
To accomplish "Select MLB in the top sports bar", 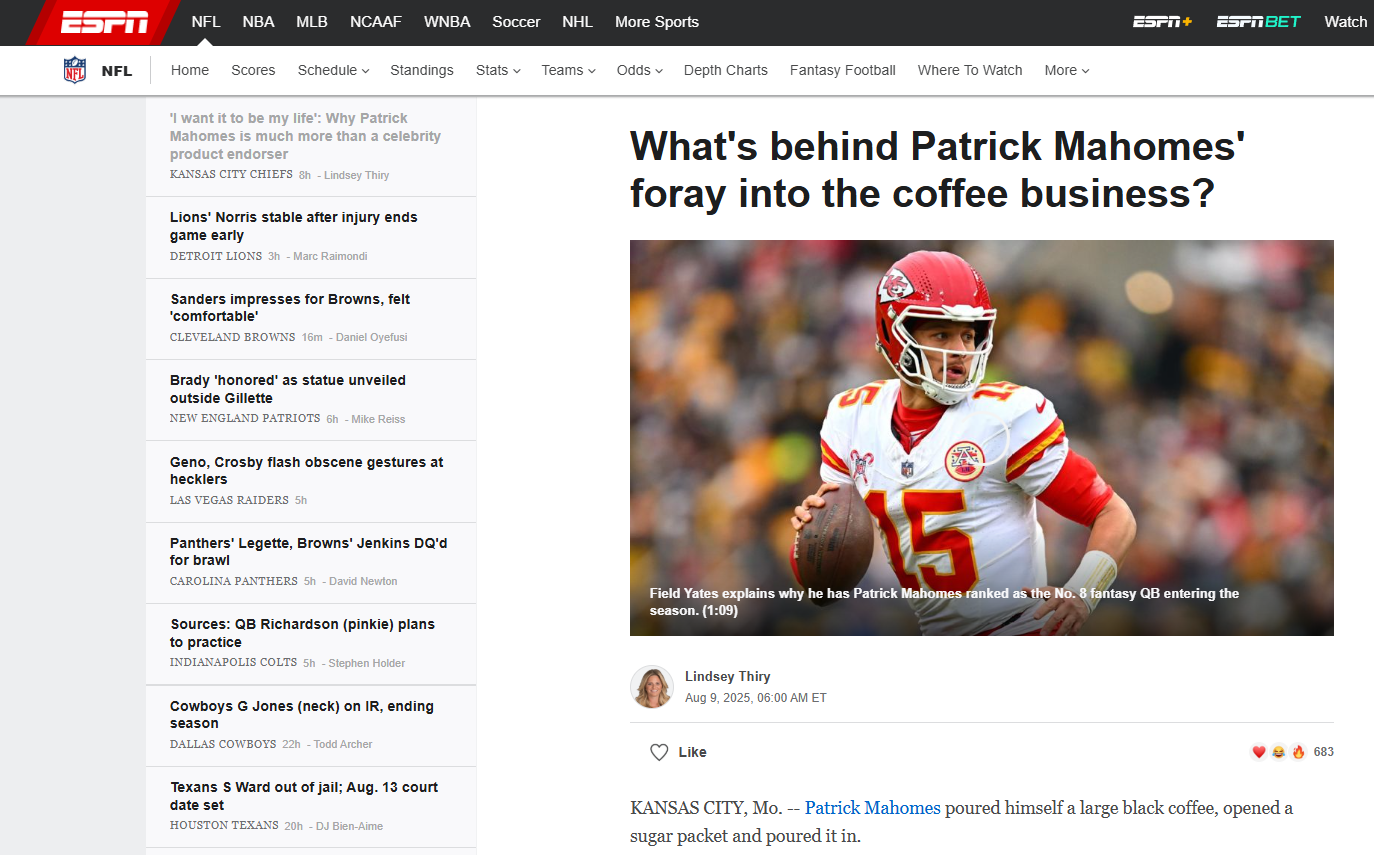I will coord(312,22).
